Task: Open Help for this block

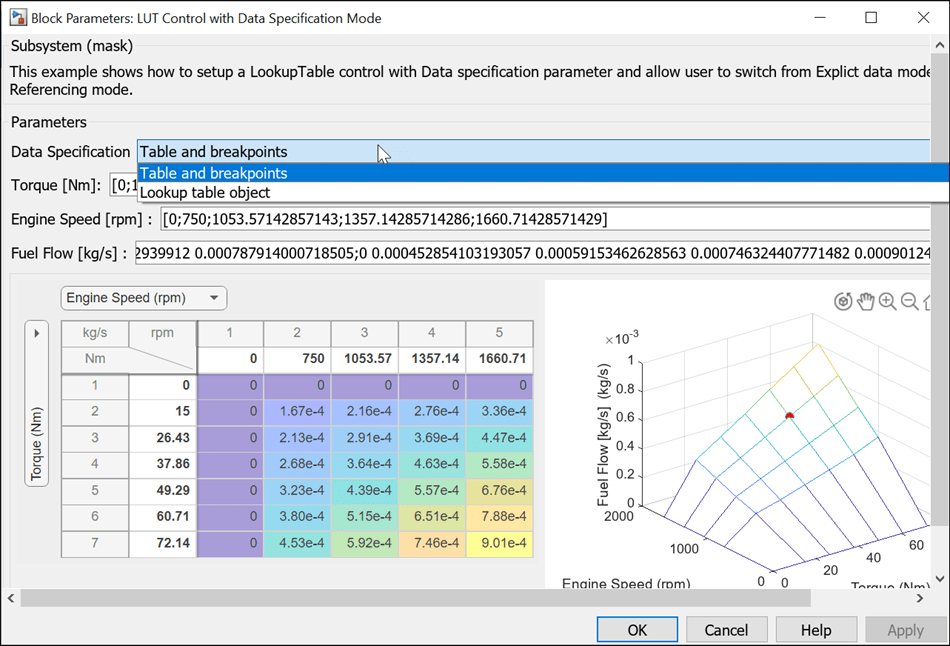Action: [x=816, y=630]
